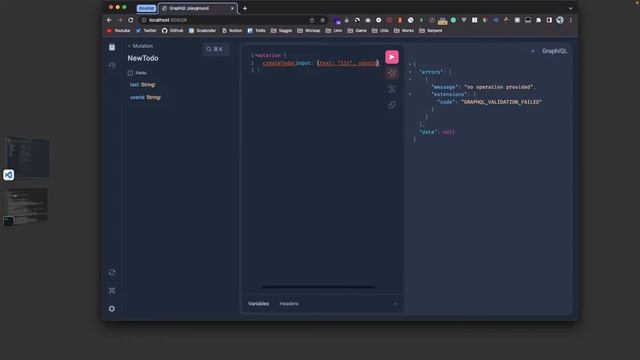Select the userId field in NewTodo docs
Image resolution: width=640 pixels, height=360 pixels.
coord(137,97)
